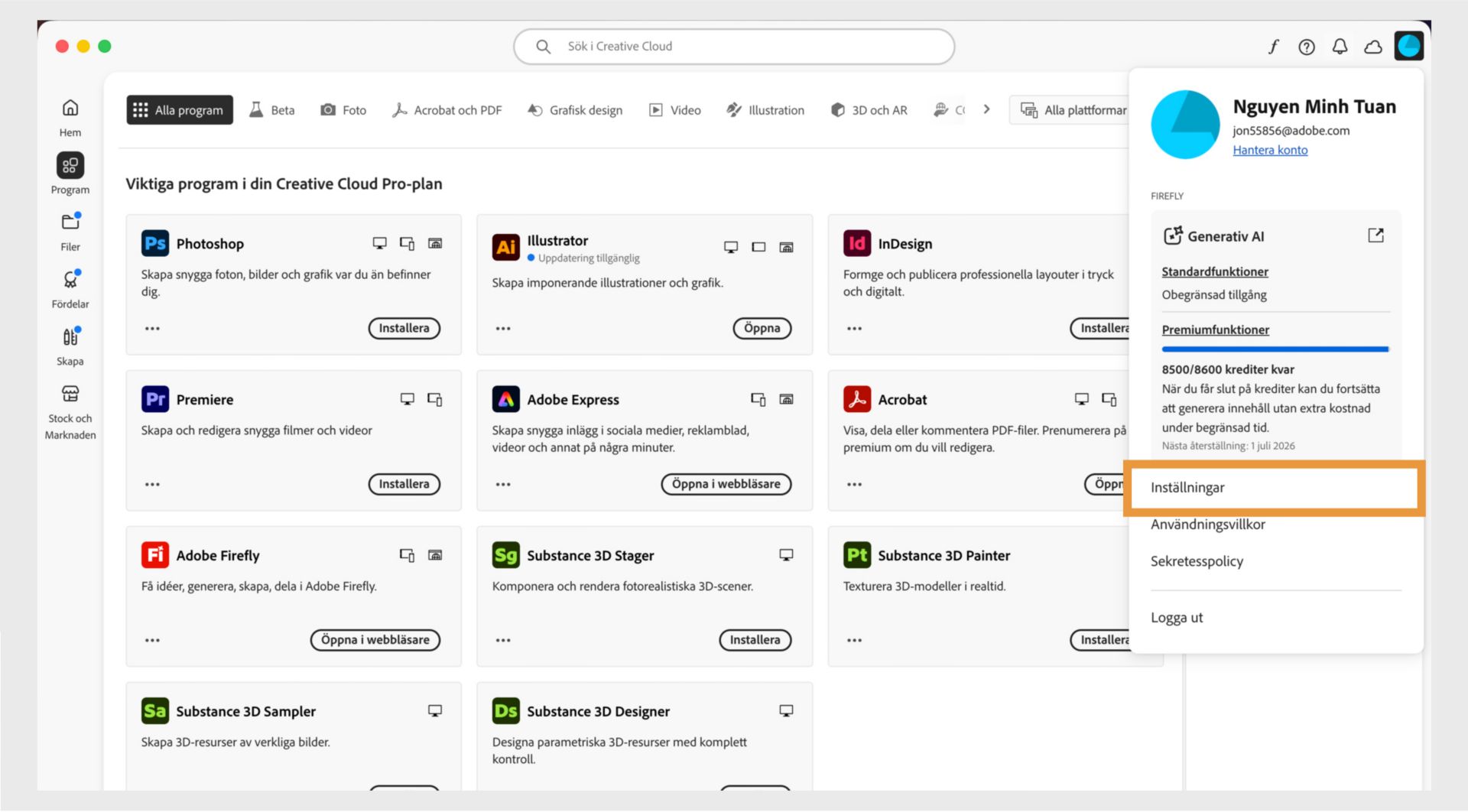Switch to the Grafisk design tab

(575, 110)
